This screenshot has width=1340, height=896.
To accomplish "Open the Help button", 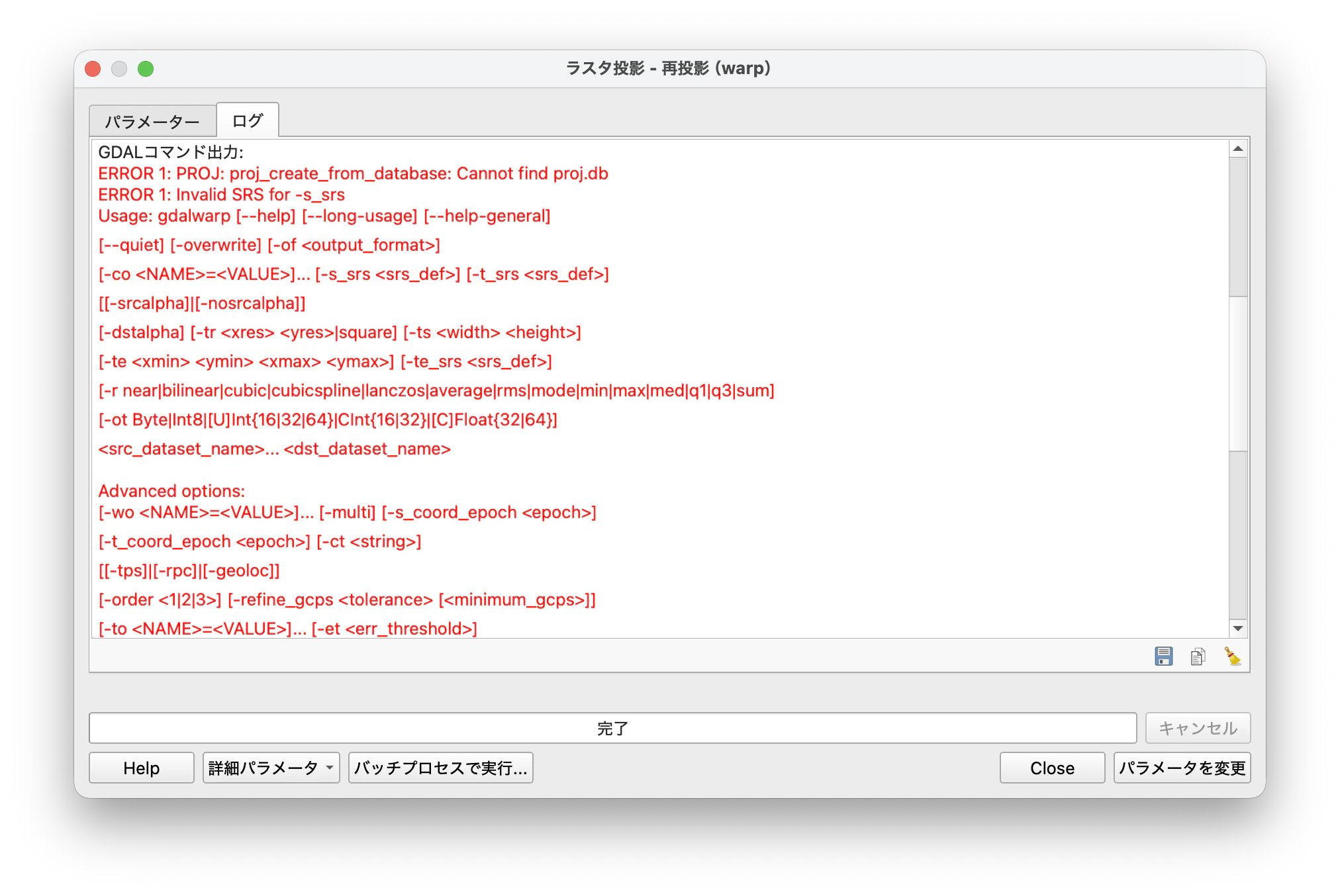I will (x=142, y=768).
